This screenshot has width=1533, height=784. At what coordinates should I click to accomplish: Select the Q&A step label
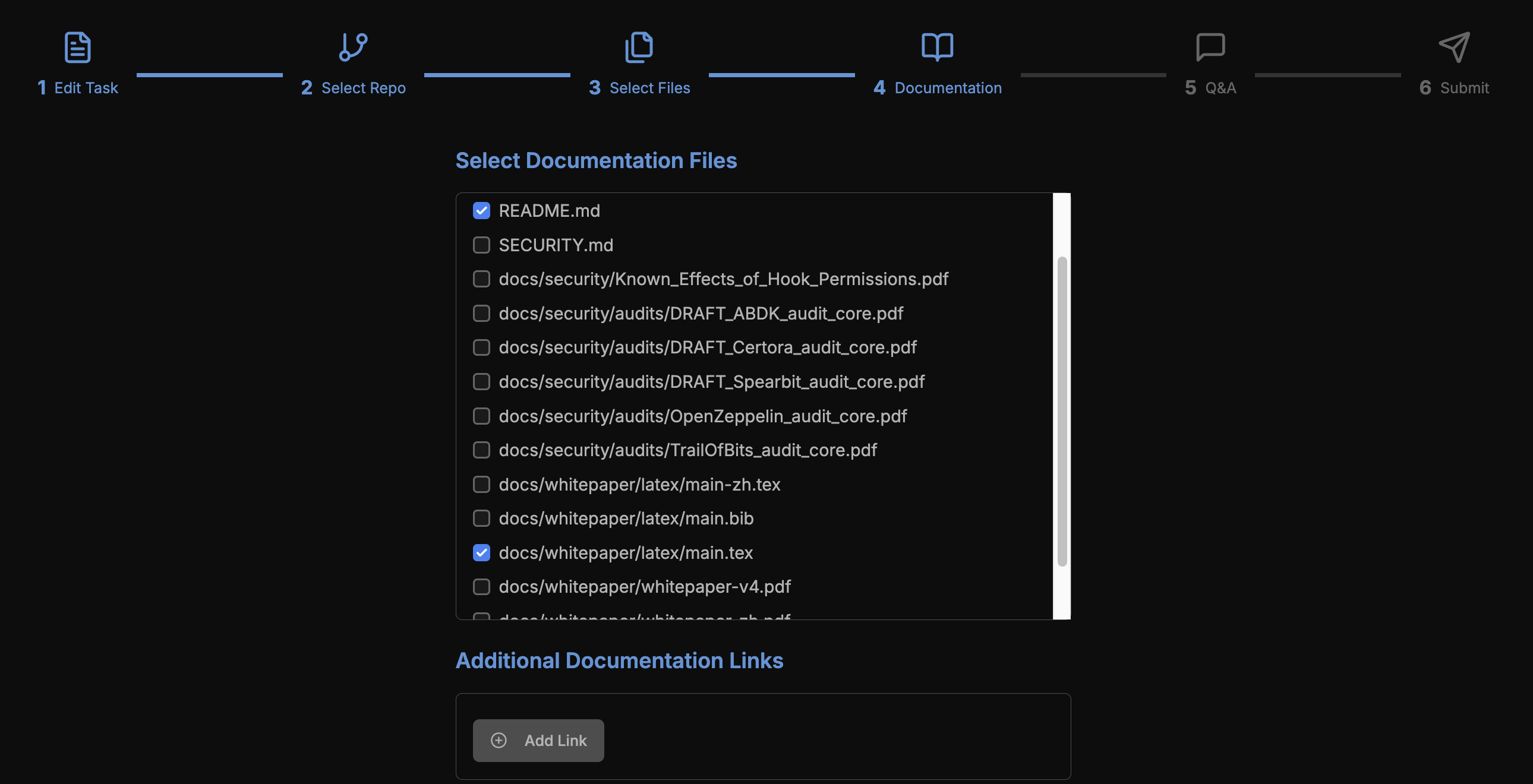click(x=1220, y=87)
